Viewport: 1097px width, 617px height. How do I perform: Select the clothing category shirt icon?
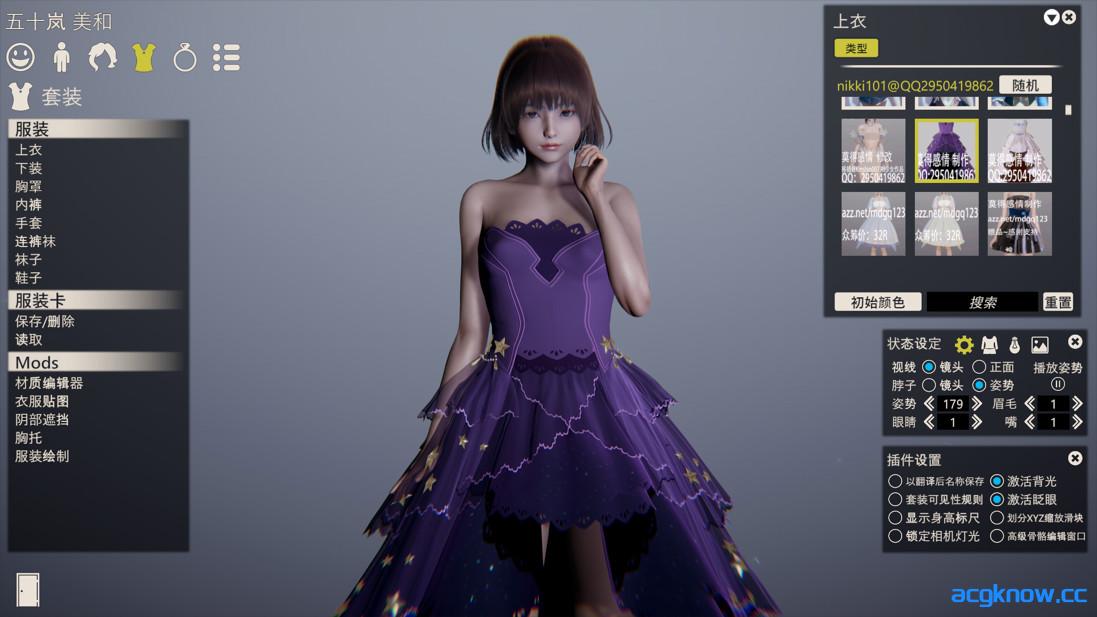(143, 57)
